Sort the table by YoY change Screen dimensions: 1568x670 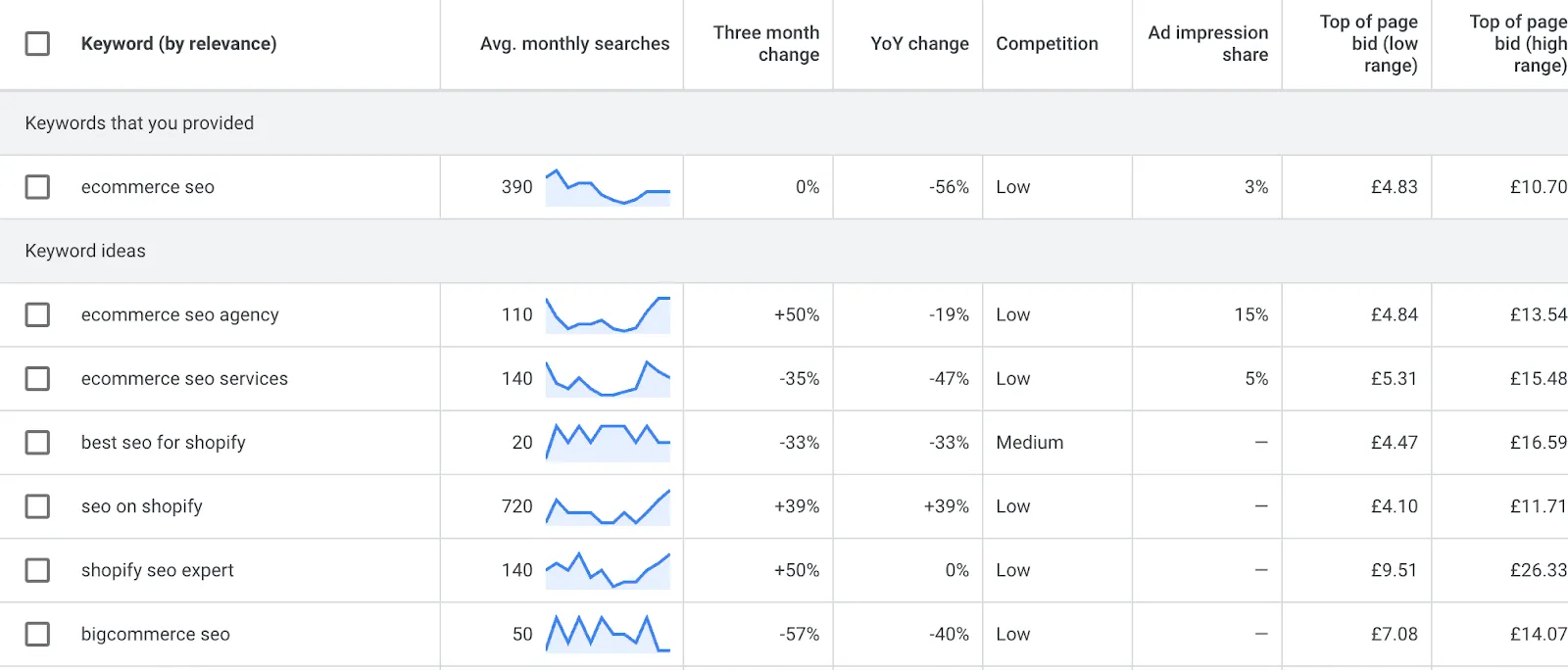[x=919, y=44]
